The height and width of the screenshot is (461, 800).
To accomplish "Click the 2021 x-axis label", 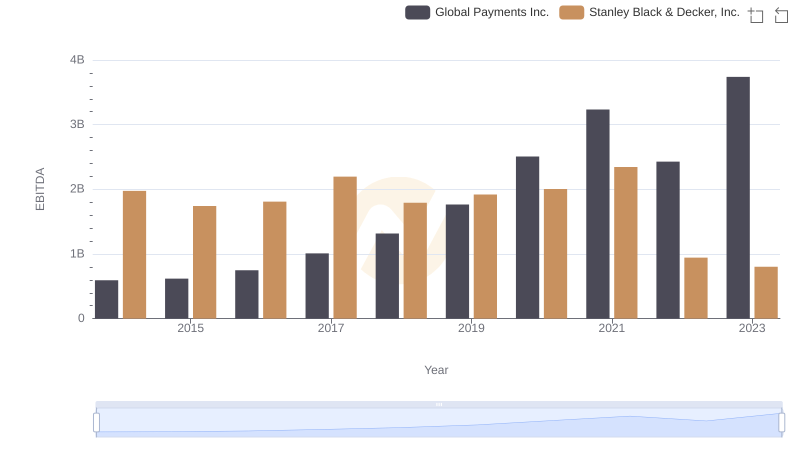I will pos(611,328).
